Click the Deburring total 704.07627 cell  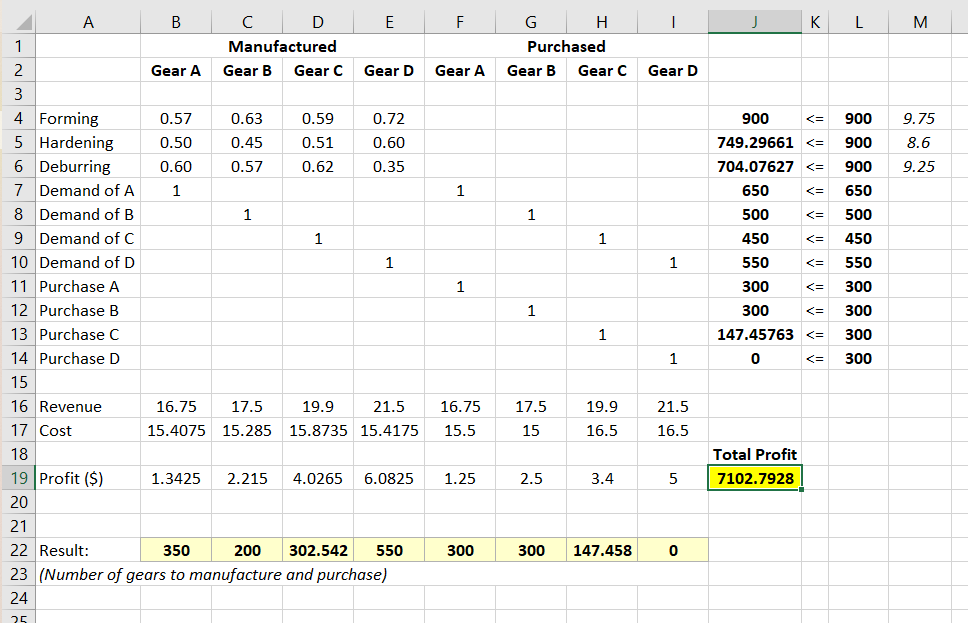(x=755, y=166)
